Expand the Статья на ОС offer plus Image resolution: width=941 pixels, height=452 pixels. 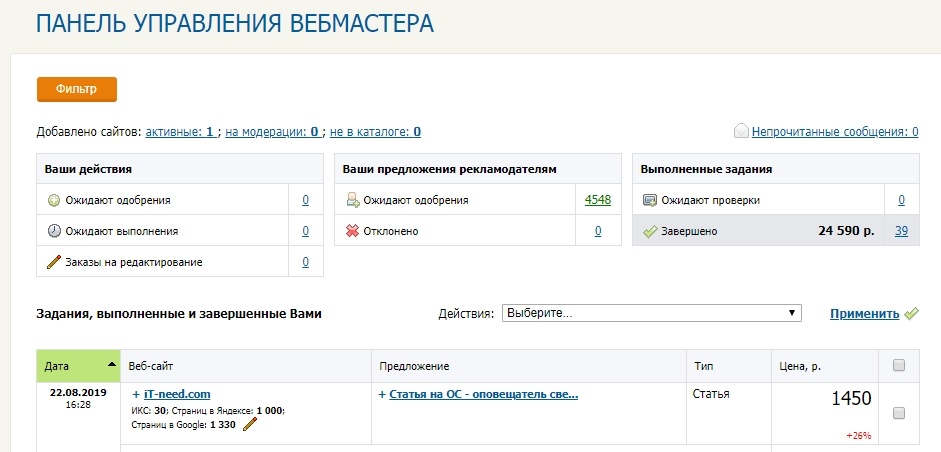click(383, 394)
